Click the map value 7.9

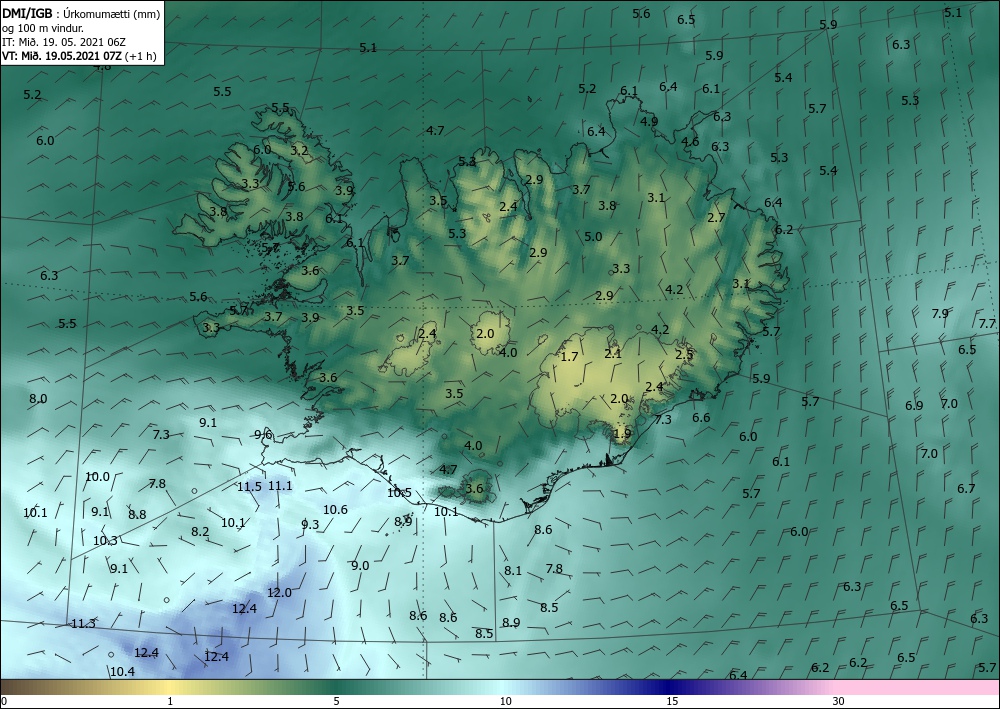(x=940, y=313)
